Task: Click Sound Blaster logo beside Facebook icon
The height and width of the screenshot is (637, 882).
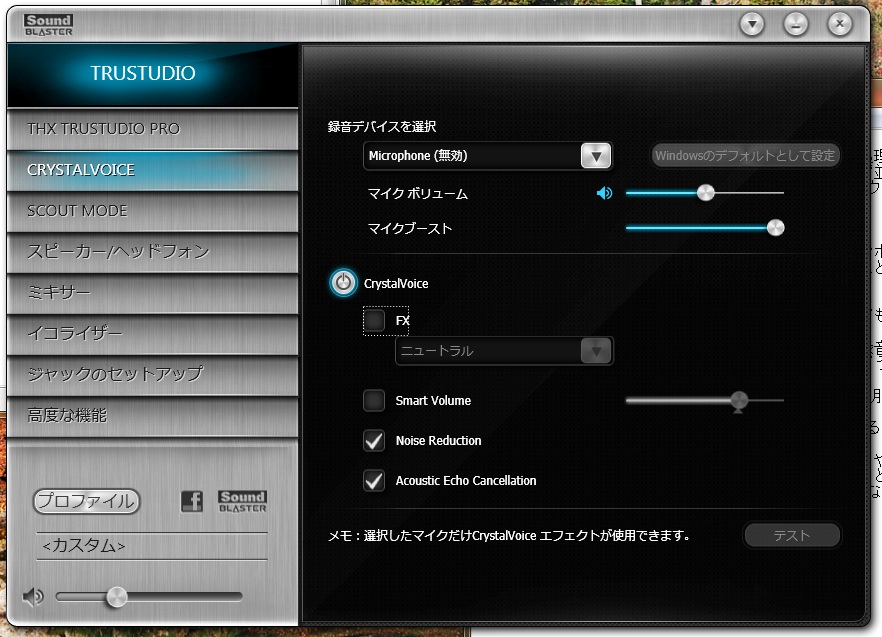Action: pyautogui.click(x=242, y=501)
